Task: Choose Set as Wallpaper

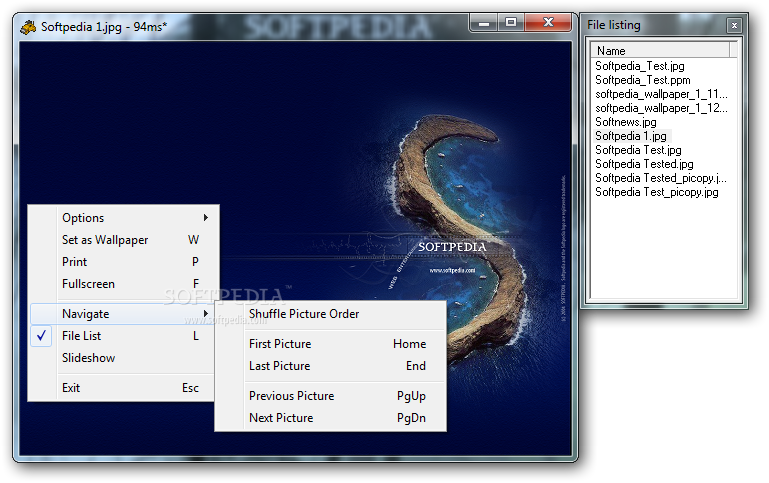Action: [123, 240]
